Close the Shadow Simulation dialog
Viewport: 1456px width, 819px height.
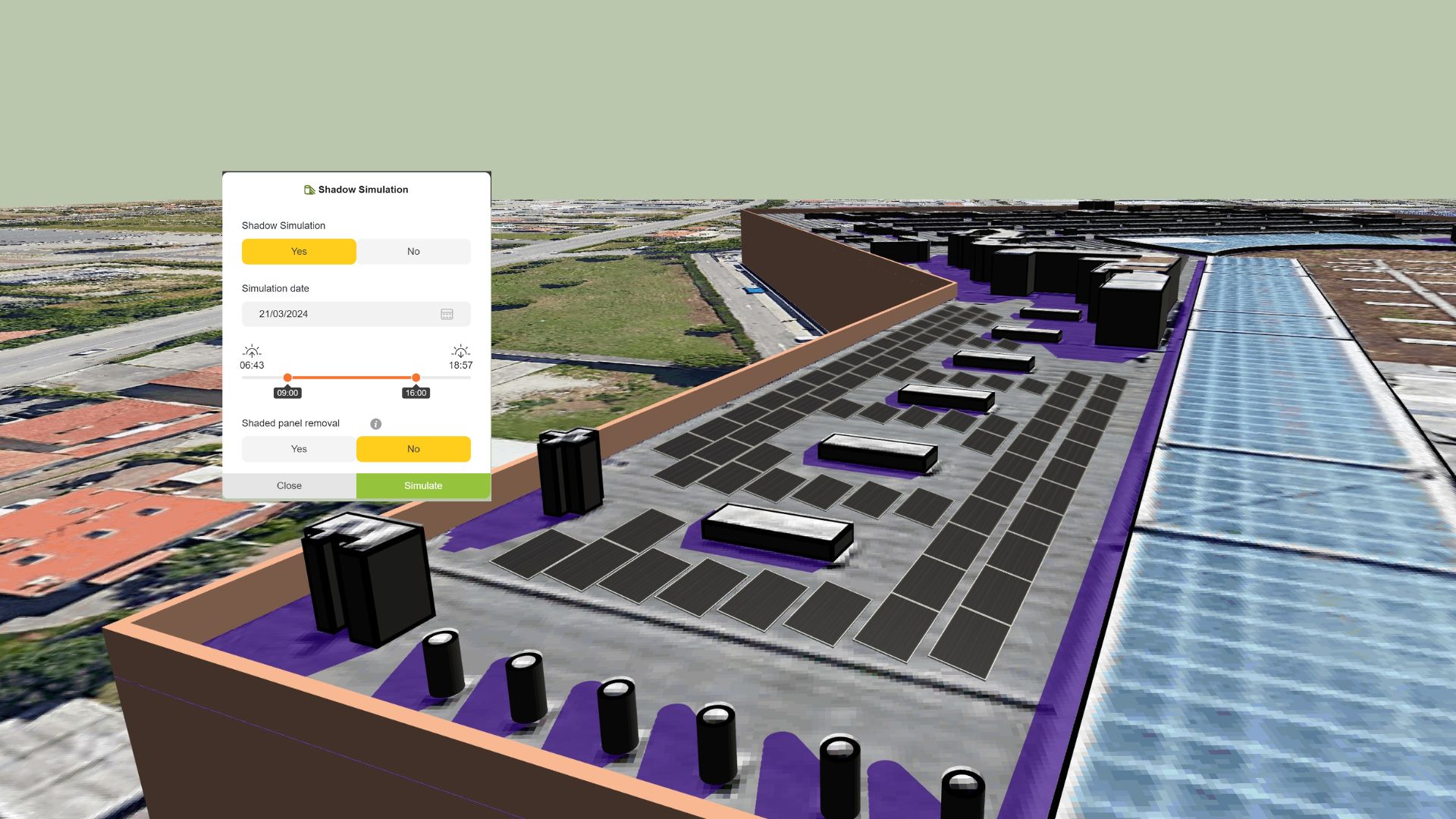289,486
